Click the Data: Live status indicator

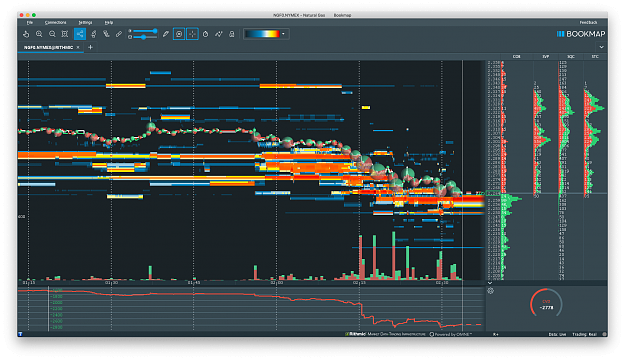point(557,334)
